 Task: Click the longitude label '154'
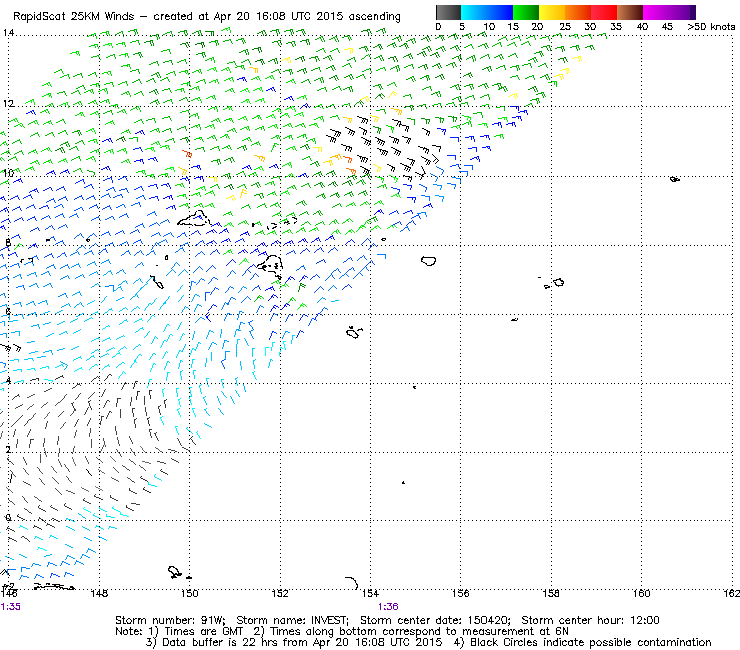[x=370, y=593]
